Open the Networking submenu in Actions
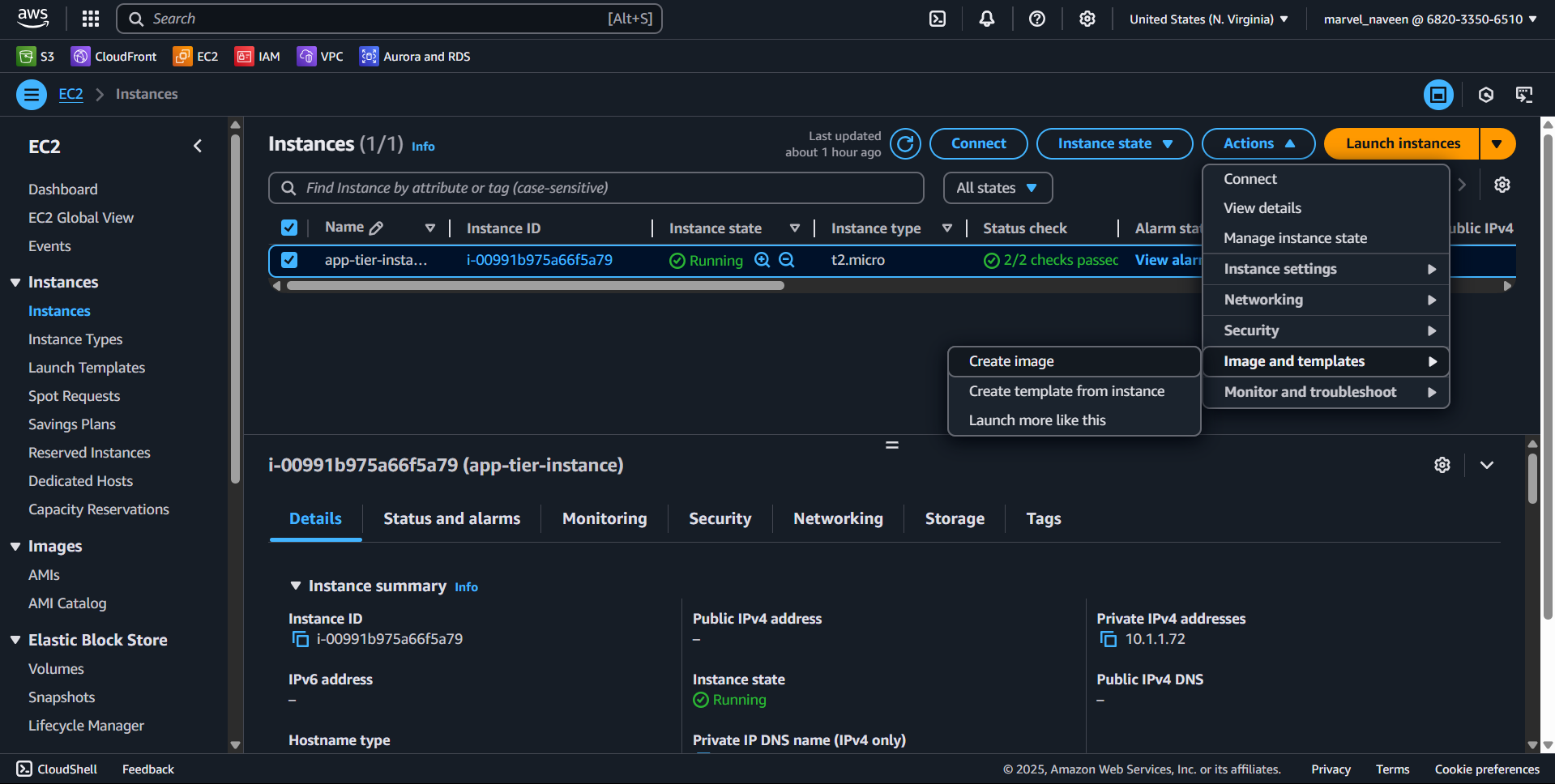Image resolution: width=1555 pixels, height=784 pixels. (1326, 300)
